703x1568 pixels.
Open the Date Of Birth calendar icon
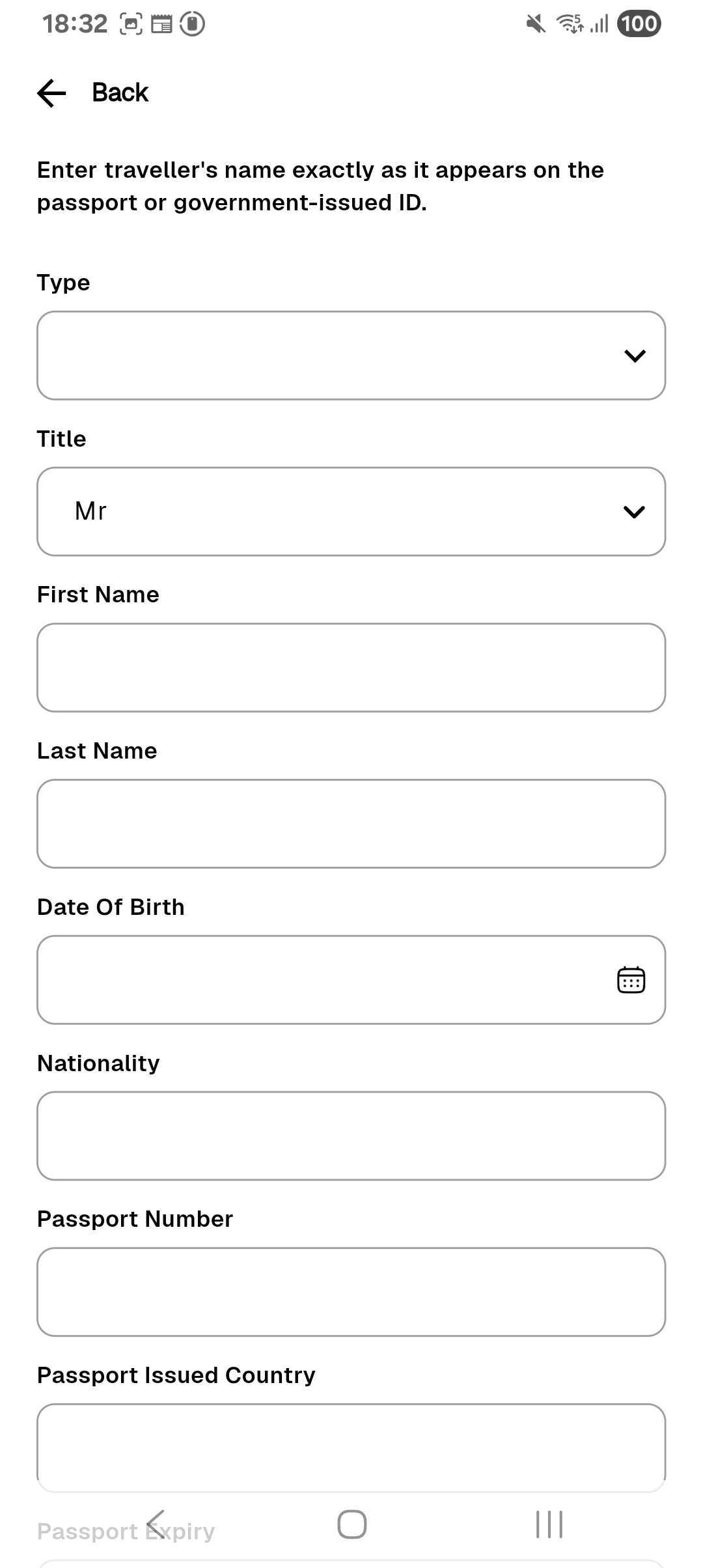[630, 980]
